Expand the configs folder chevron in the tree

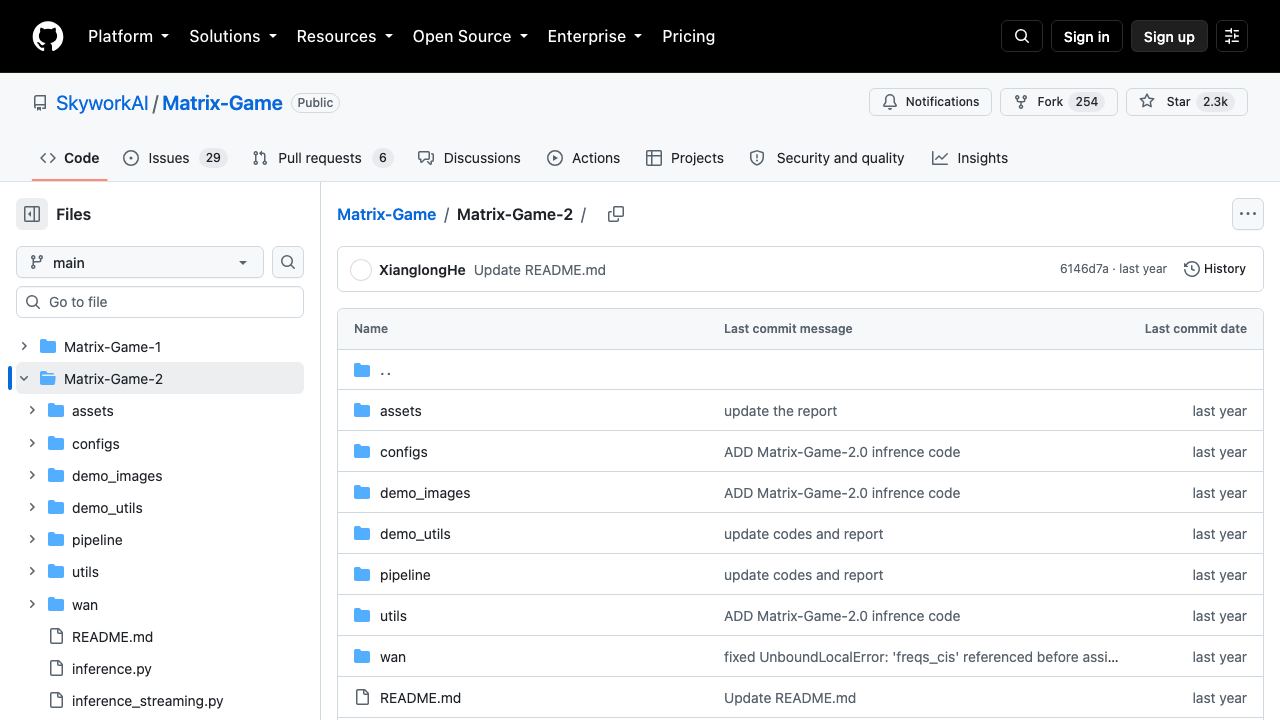32,443
